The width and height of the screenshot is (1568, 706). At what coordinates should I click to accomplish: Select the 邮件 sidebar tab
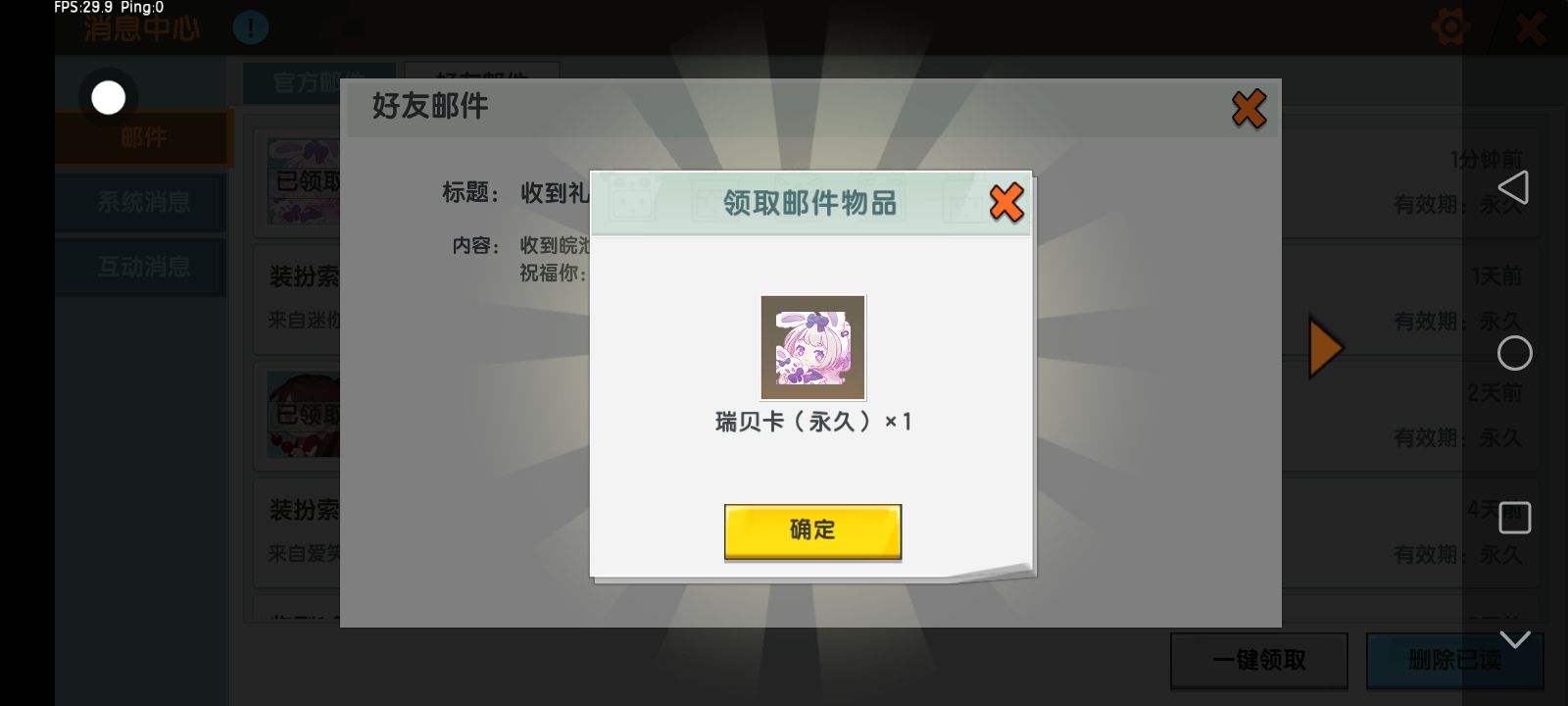tap(143, 138)
